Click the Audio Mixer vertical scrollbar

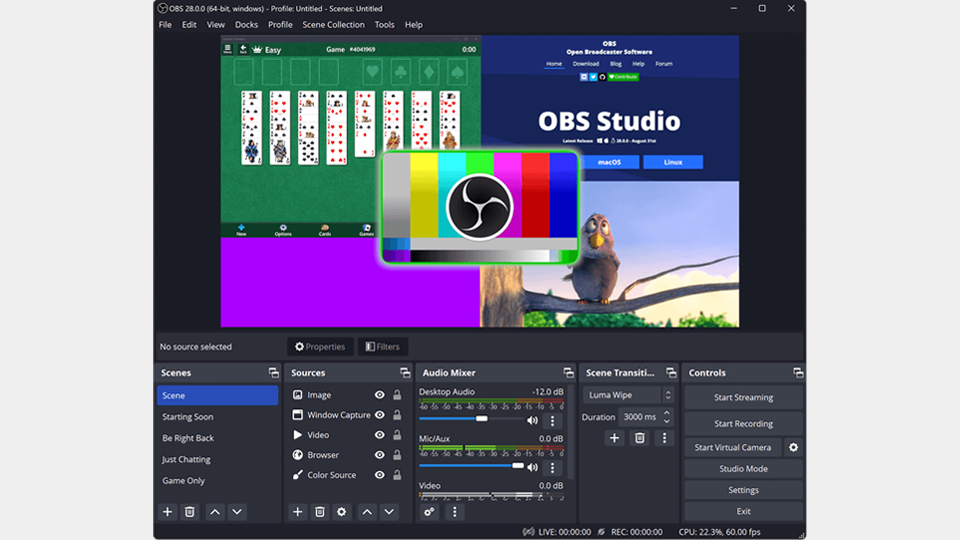(x=571, y=432)
